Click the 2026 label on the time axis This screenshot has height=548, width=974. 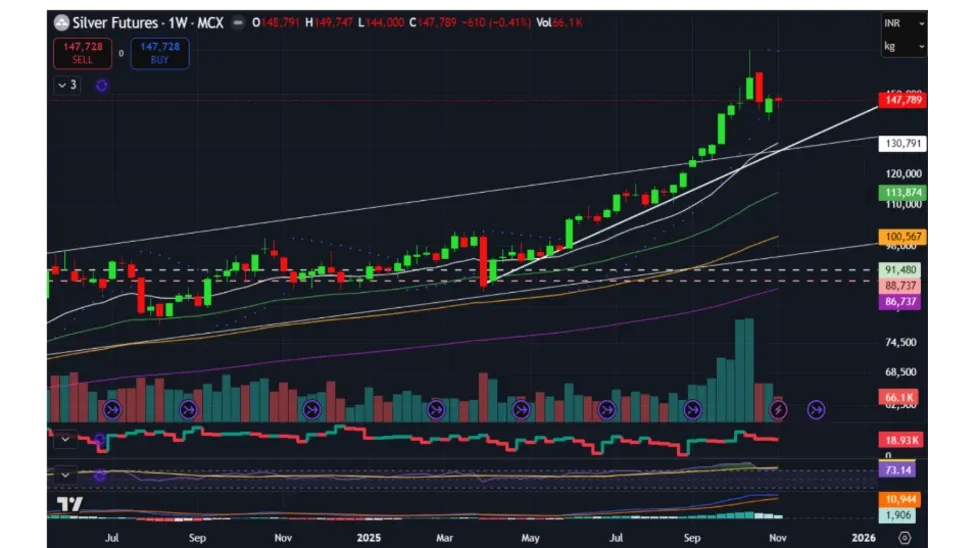(x=863, y=538)
